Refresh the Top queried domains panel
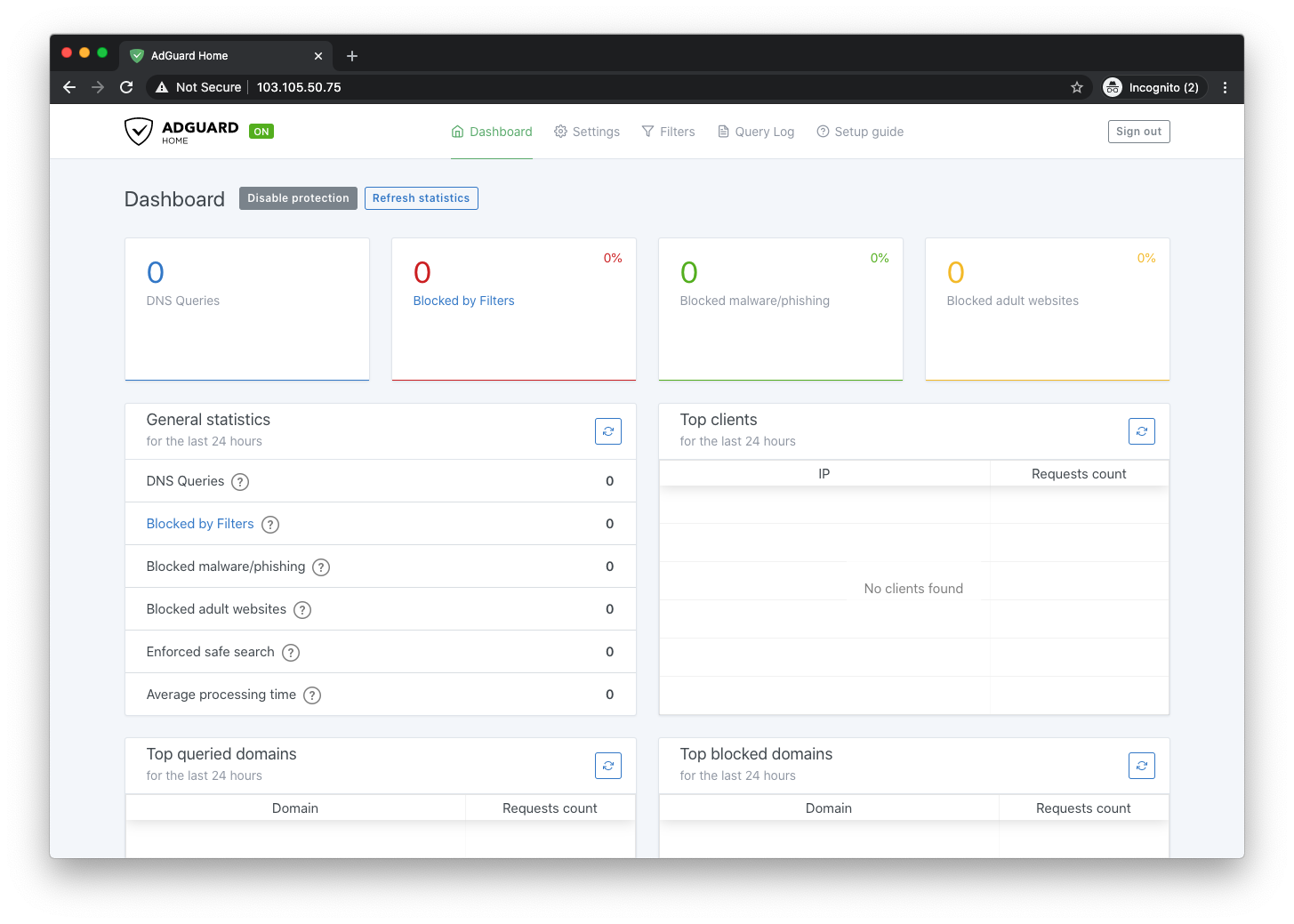Viewport: 1294px width, 924px height. 607,766
